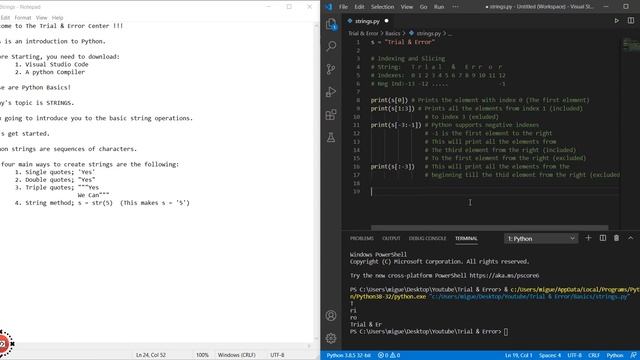Open the Source Control view
The width and height of the screenshot is (640, 360).
pos(331,69)
